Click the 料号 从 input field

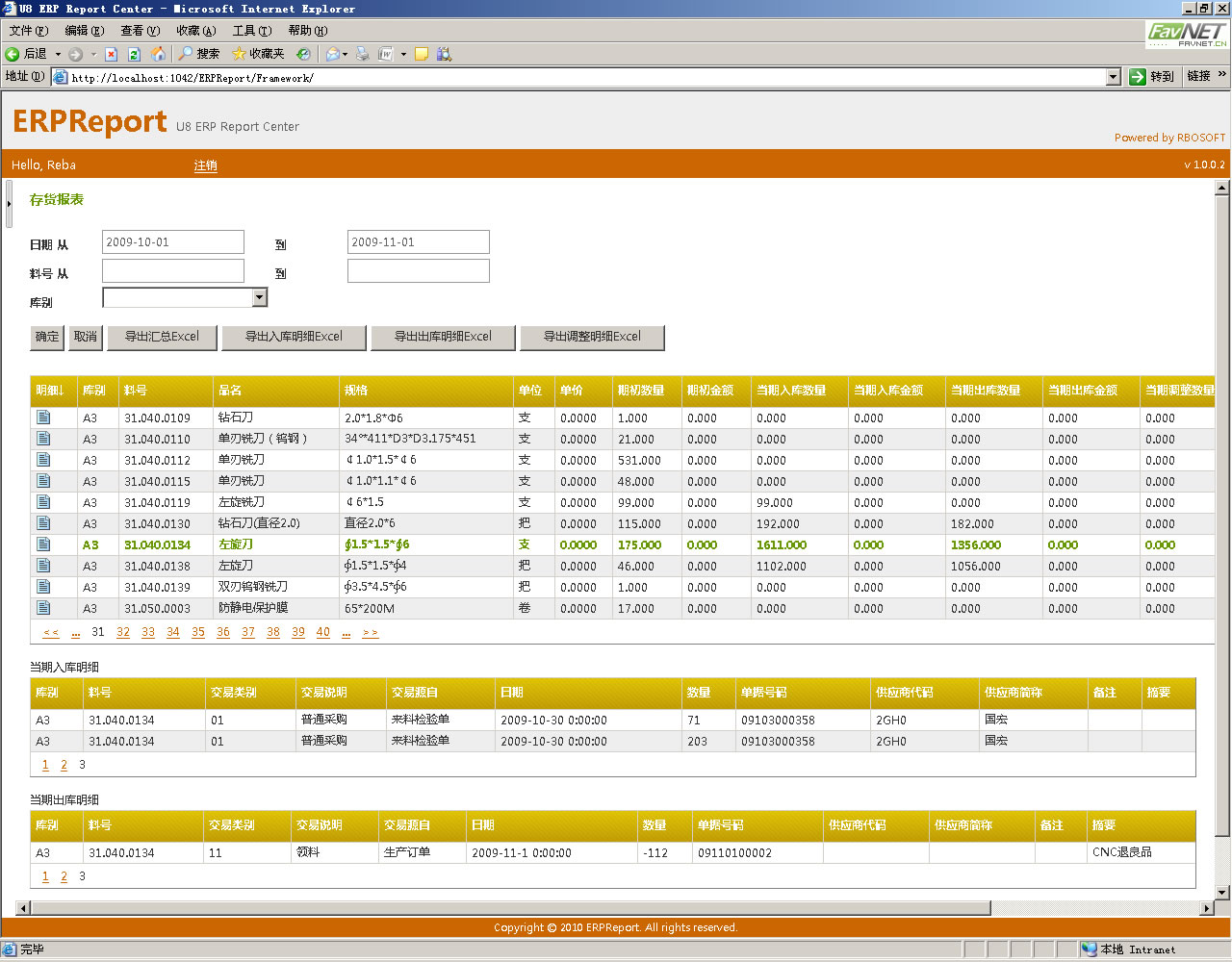[173, 271]
